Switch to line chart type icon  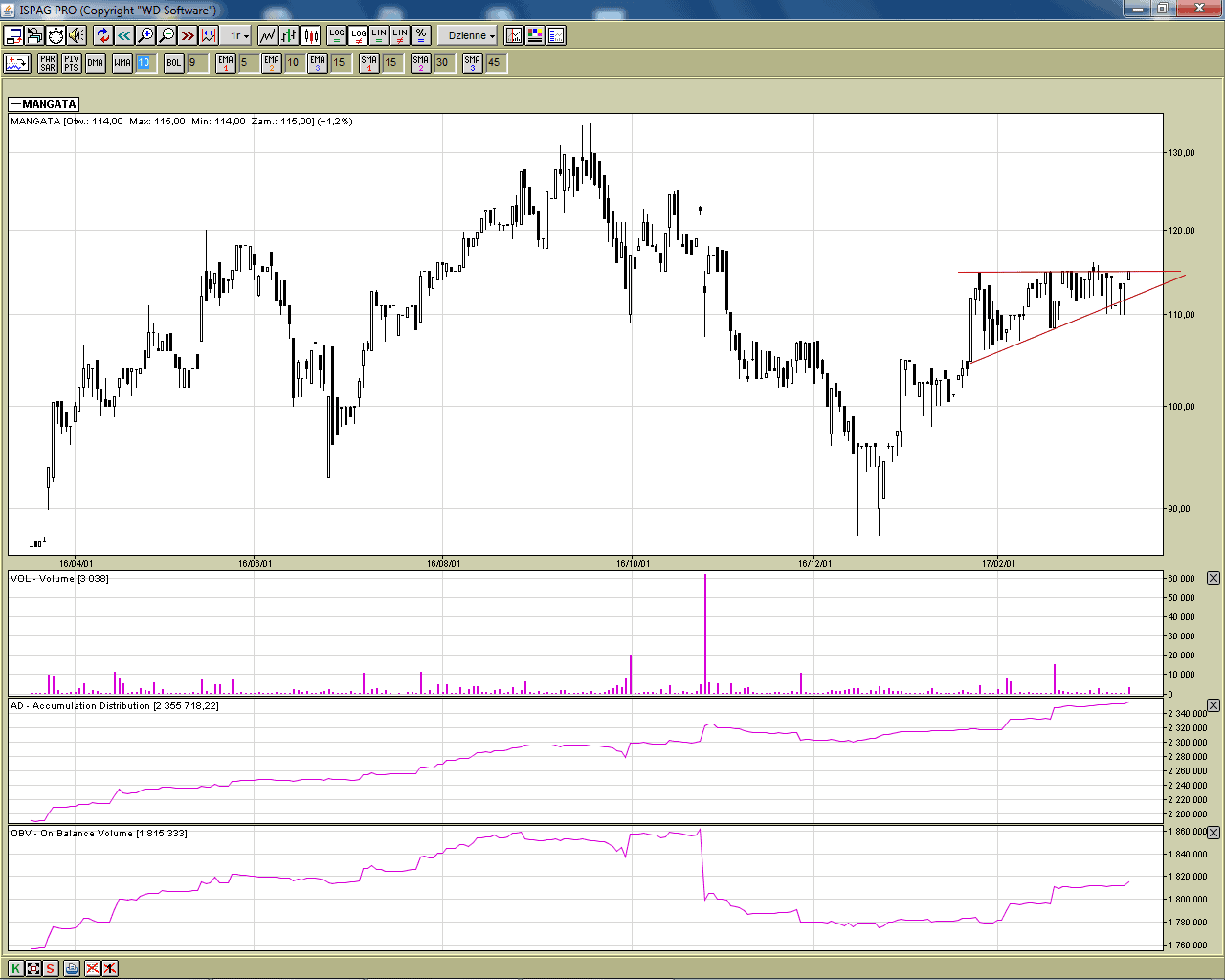pos(268,35)
